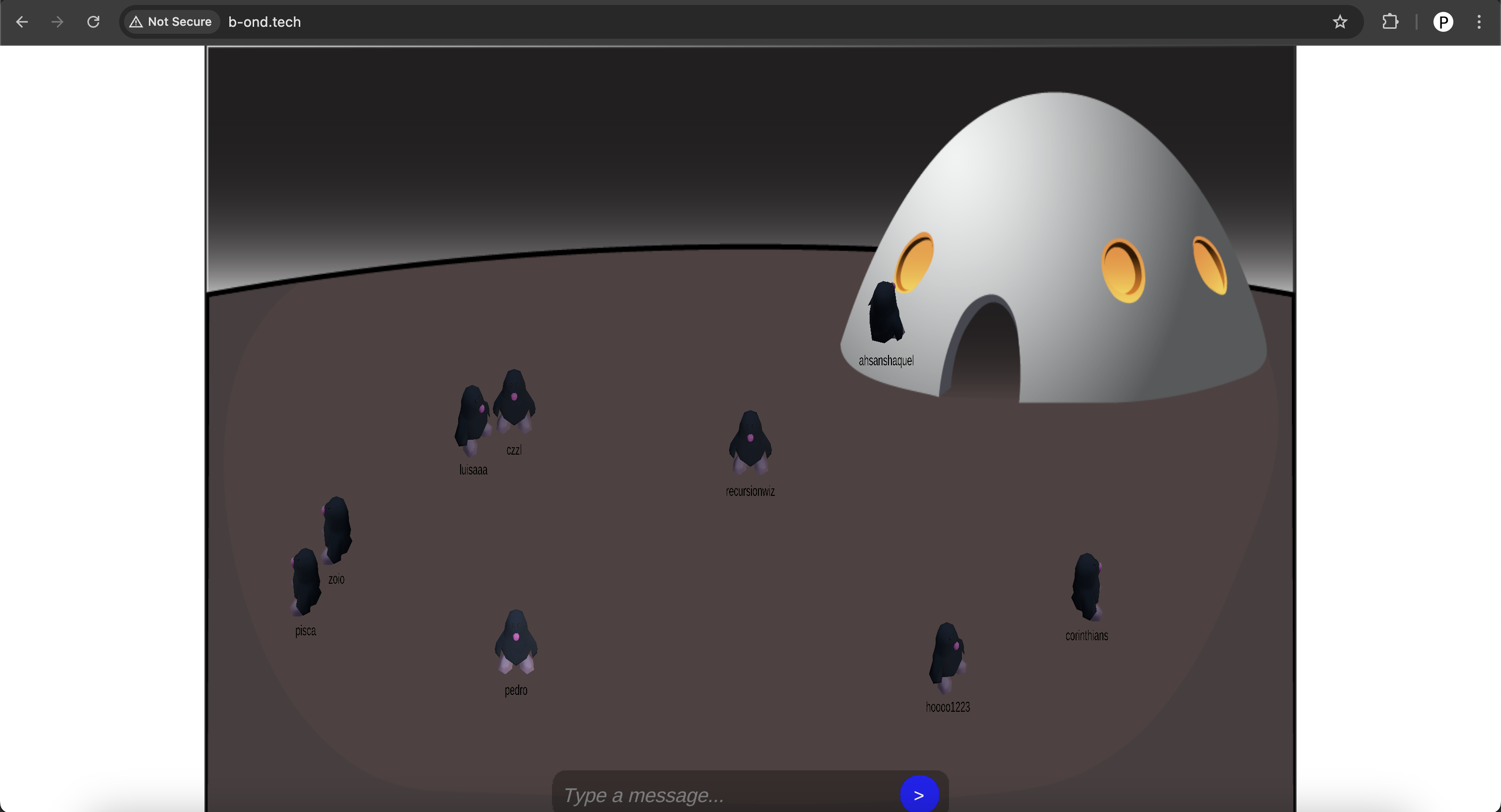The height and width of the screenshot is (812, 1501).
Task: Reload the b-ond.tech page
Action: [93, 21]
